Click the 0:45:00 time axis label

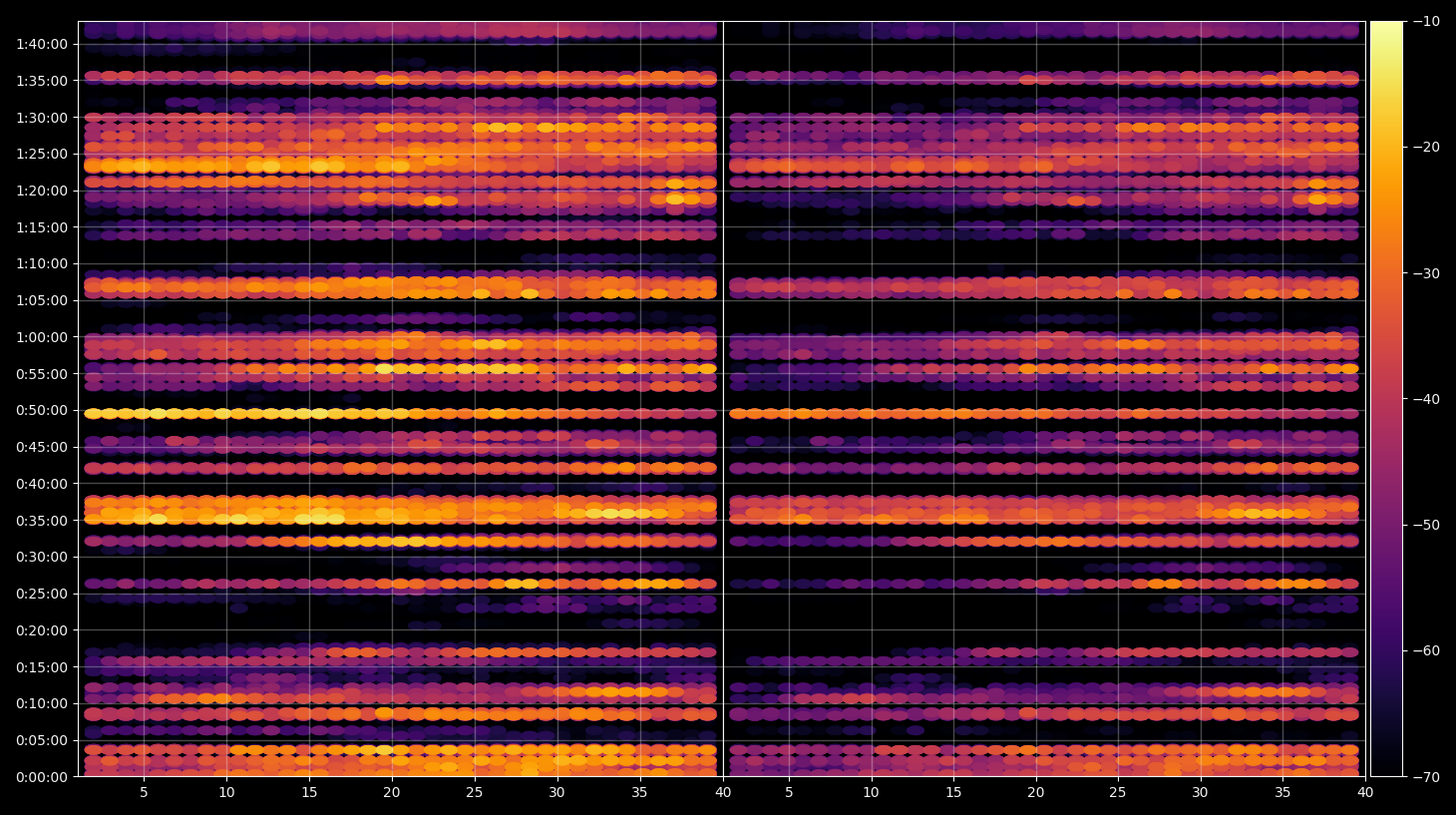click(42, 447)
